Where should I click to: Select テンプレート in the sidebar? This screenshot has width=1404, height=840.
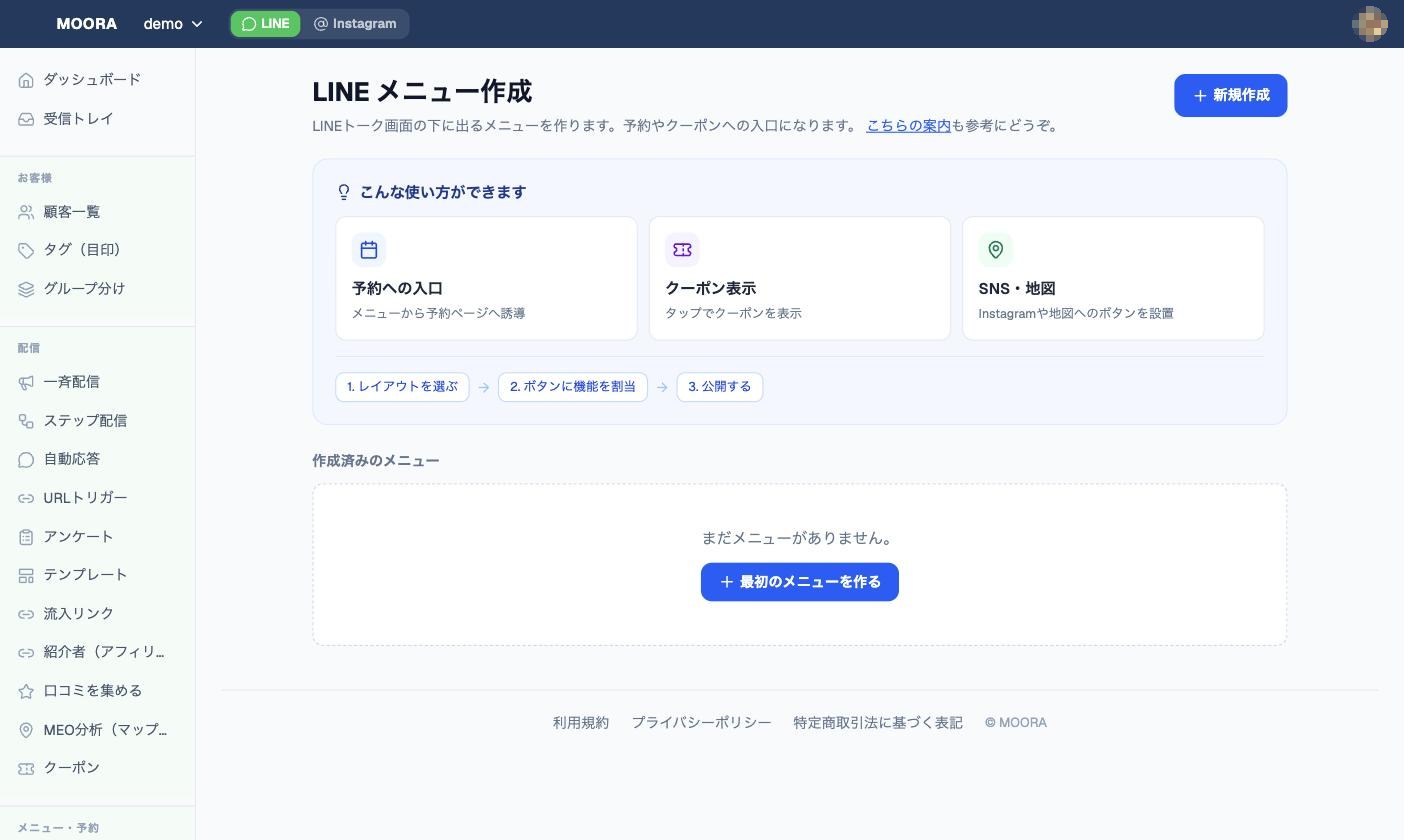coord(98,575)
